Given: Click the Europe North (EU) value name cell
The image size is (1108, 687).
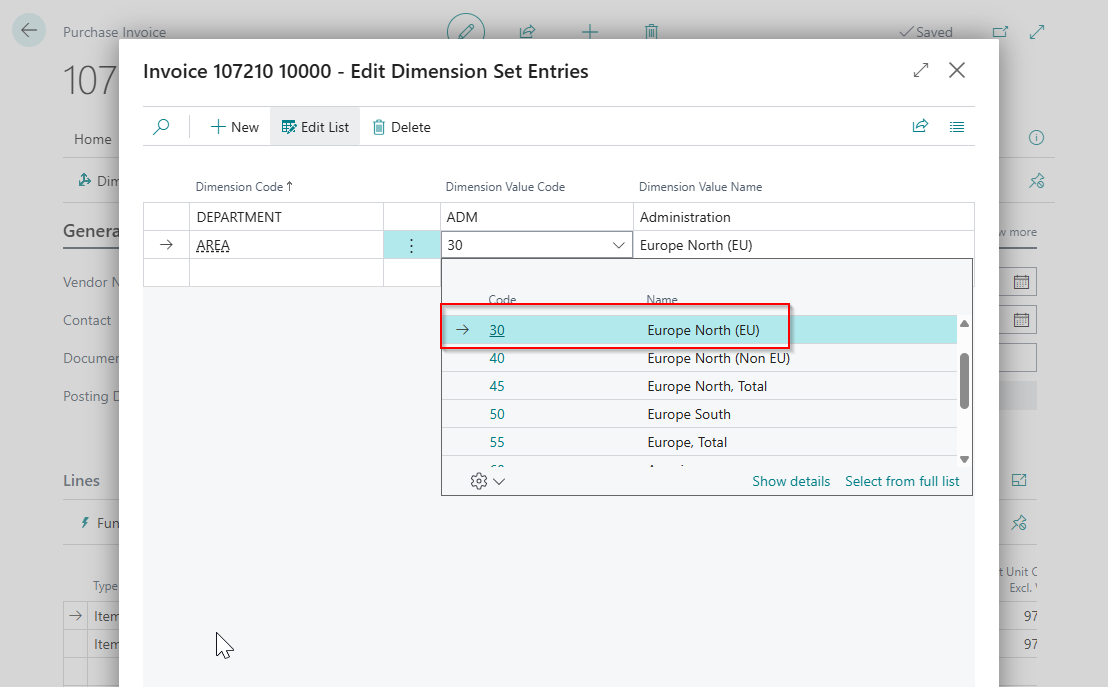Looking at the screenshot, I should coord(803,245).
